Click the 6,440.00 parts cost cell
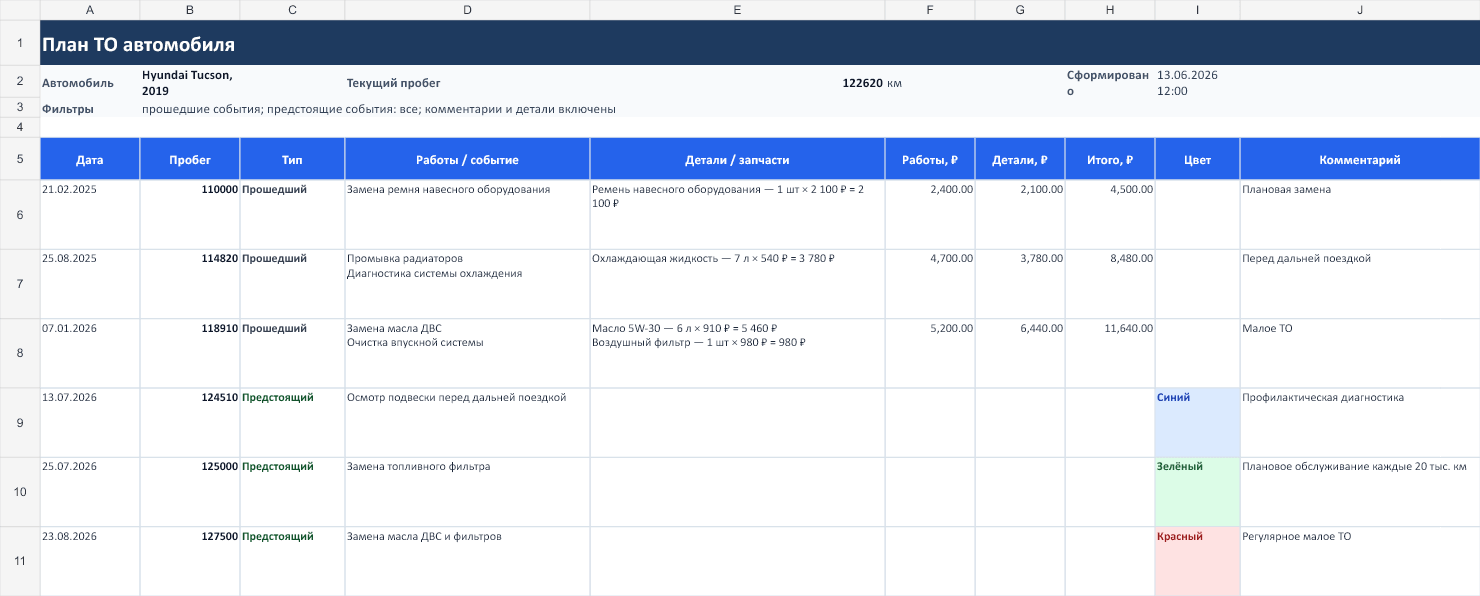The height and width of the screenshot is (596, 1480). tap(1020, 354)
